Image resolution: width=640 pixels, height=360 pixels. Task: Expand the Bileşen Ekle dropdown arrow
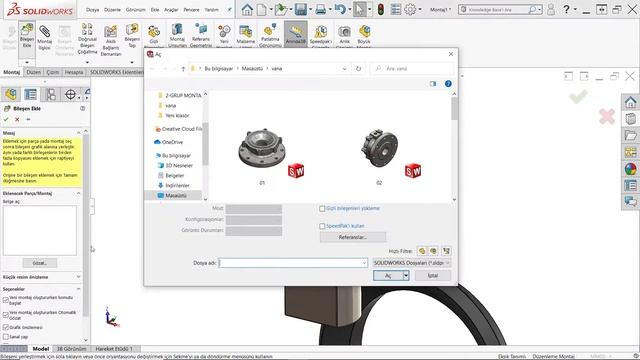(x=27, y=62)
